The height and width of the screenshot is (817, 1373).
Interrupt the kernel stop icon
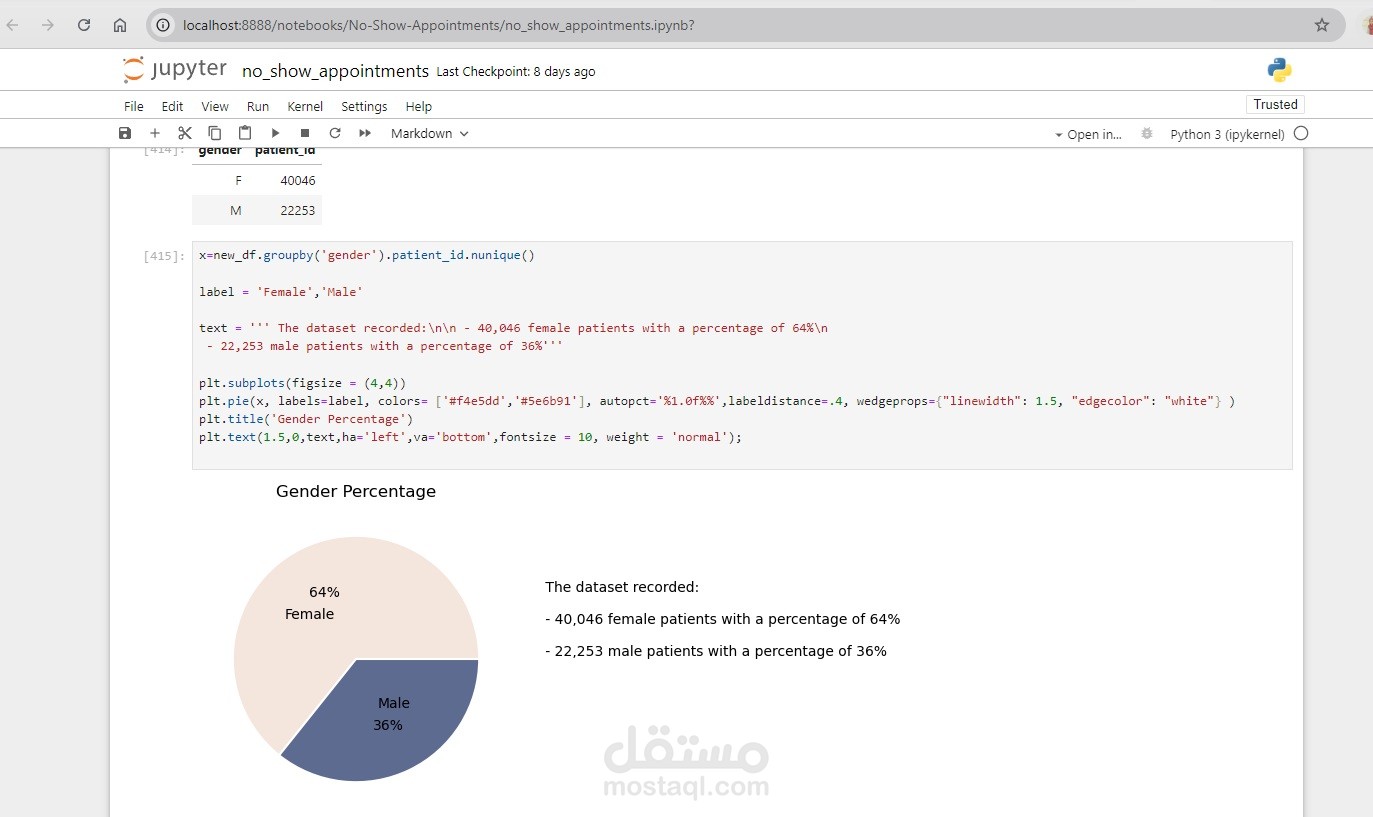[x=305, y=133]
